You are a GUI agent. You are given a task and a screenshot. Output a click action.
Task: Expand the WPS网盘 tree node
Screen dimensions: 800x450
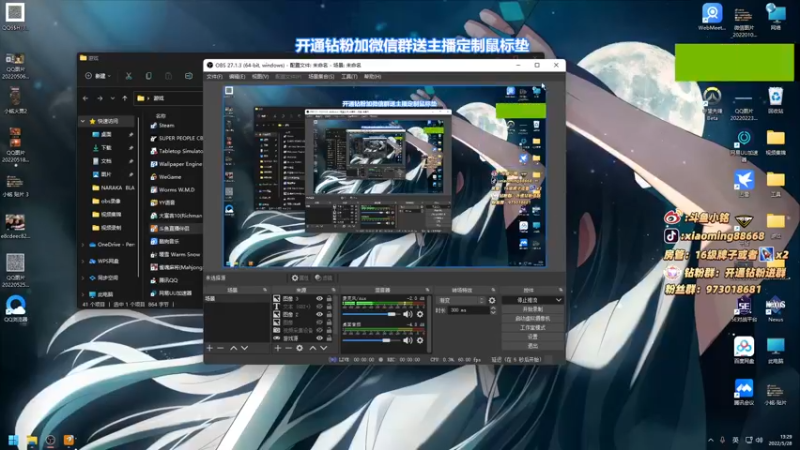pos(83,261)
